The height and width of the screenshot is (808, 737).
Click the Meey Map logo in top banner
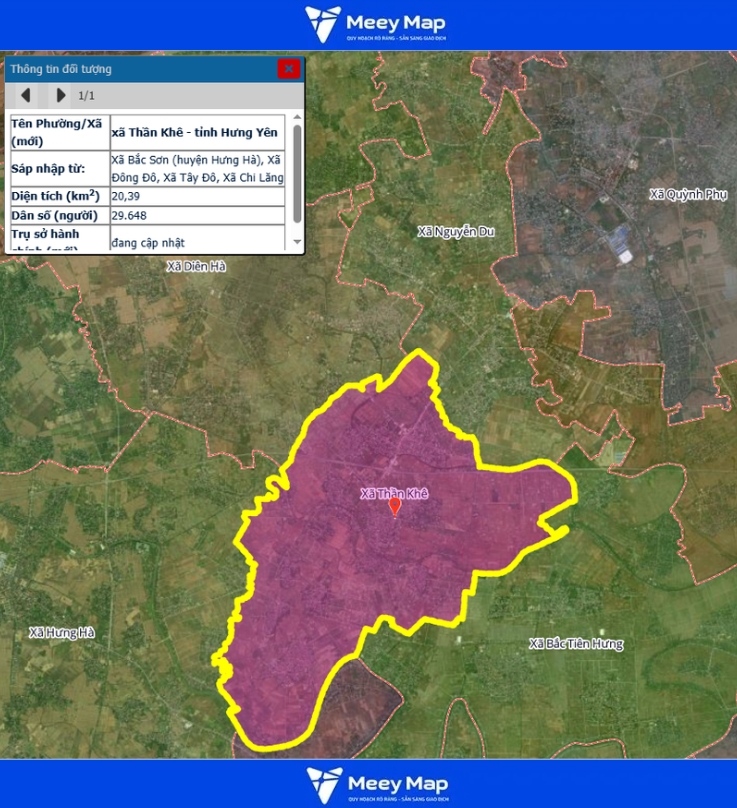(x=375, y=25)
